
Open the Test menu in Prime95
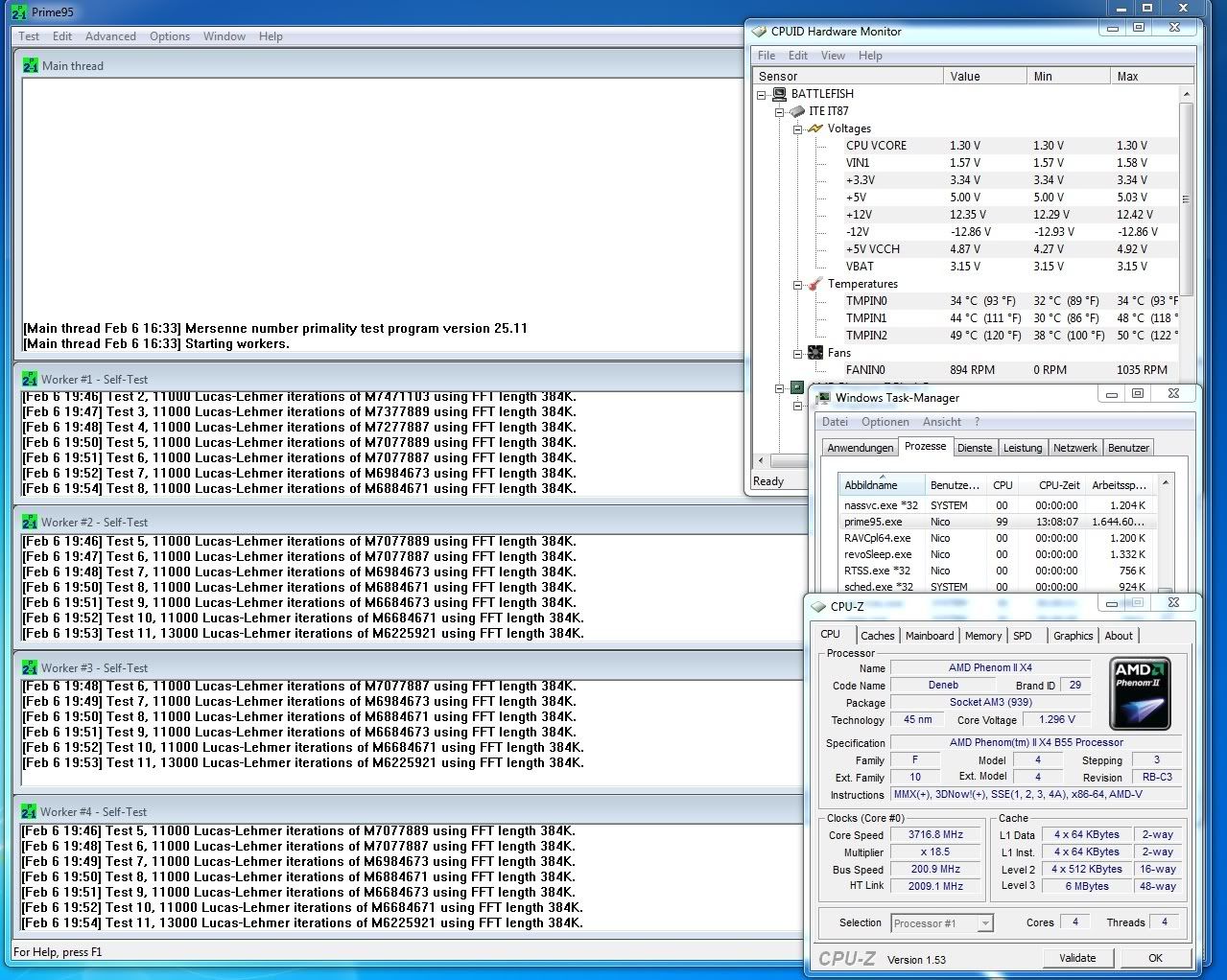30,36
